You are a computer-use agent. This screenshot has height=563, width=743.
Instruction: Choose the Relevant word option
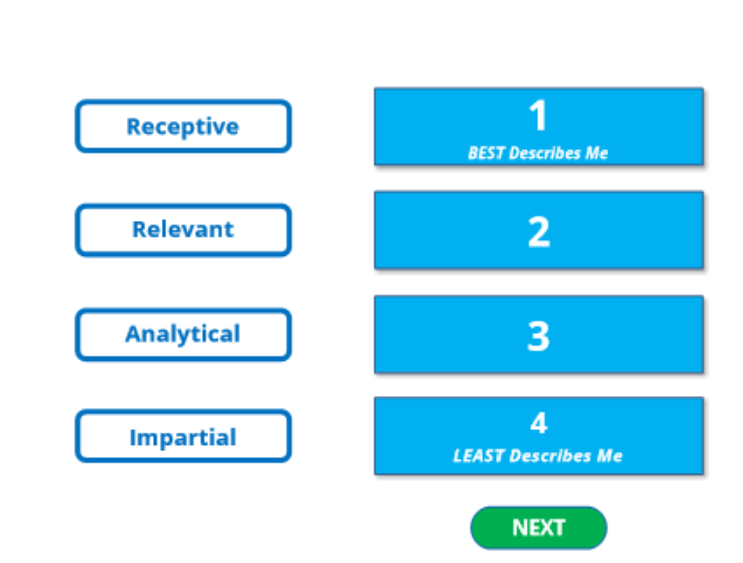(183, 230)
